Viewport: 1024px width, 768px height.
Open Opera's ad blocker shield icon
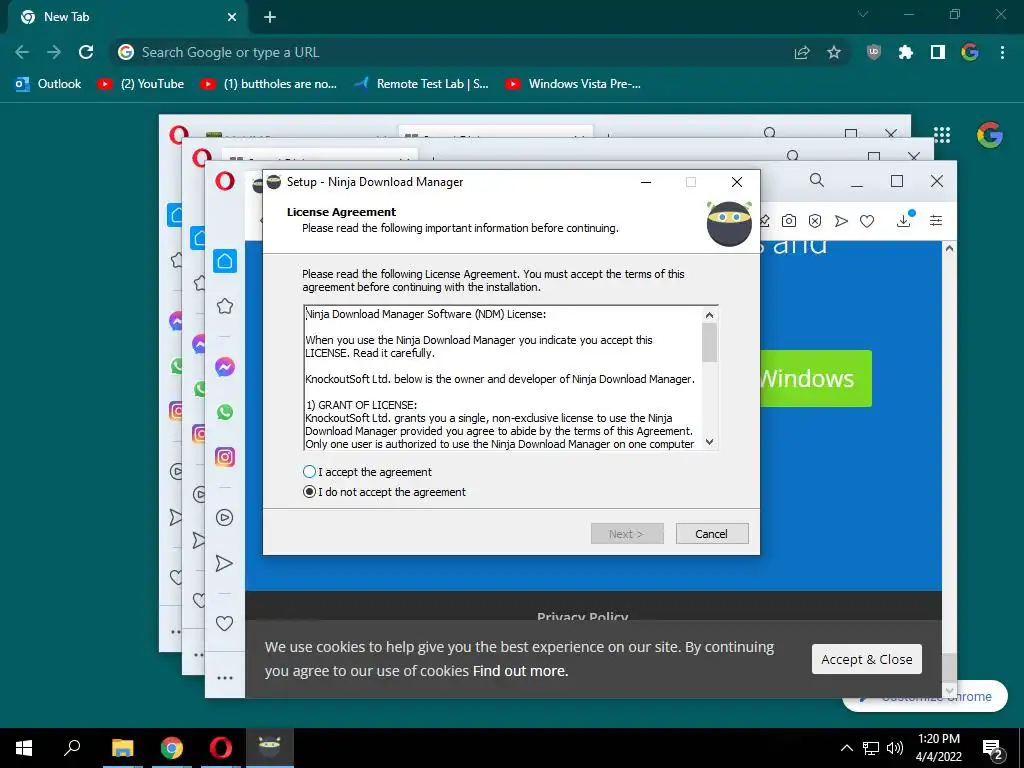tap(815, 221)
